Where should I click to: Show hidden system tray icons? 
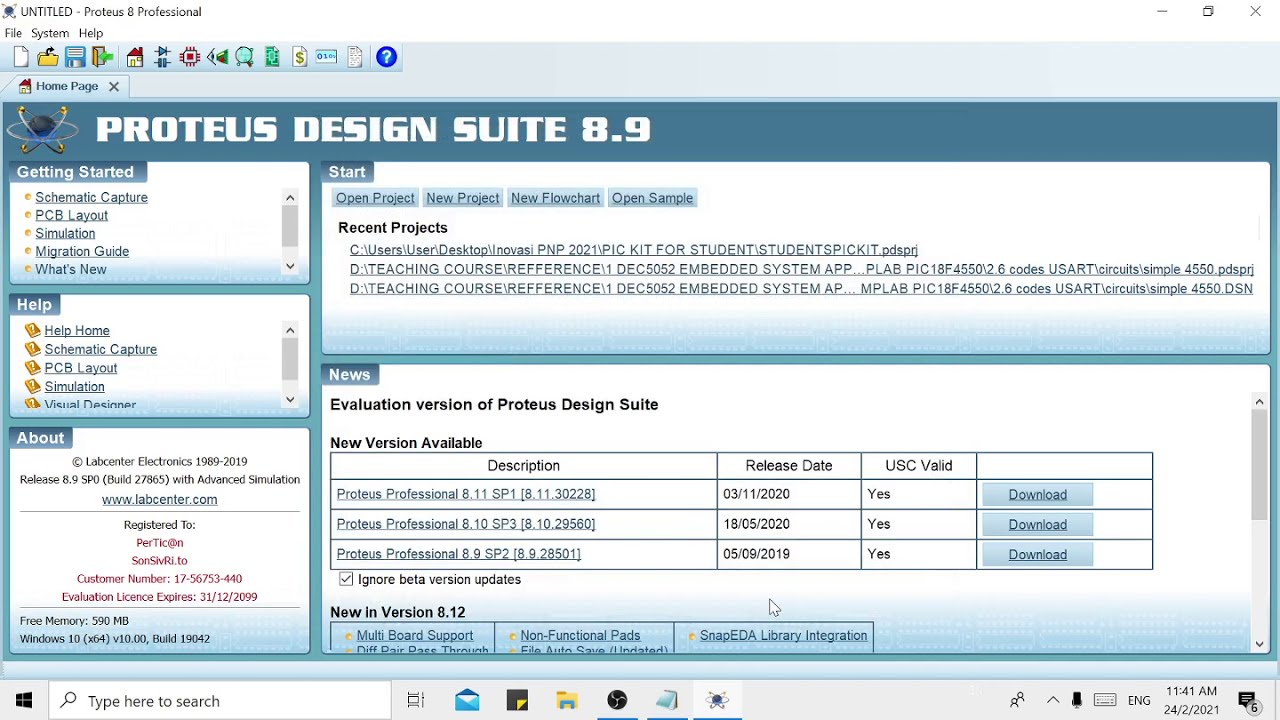(x=1052, y=701)
